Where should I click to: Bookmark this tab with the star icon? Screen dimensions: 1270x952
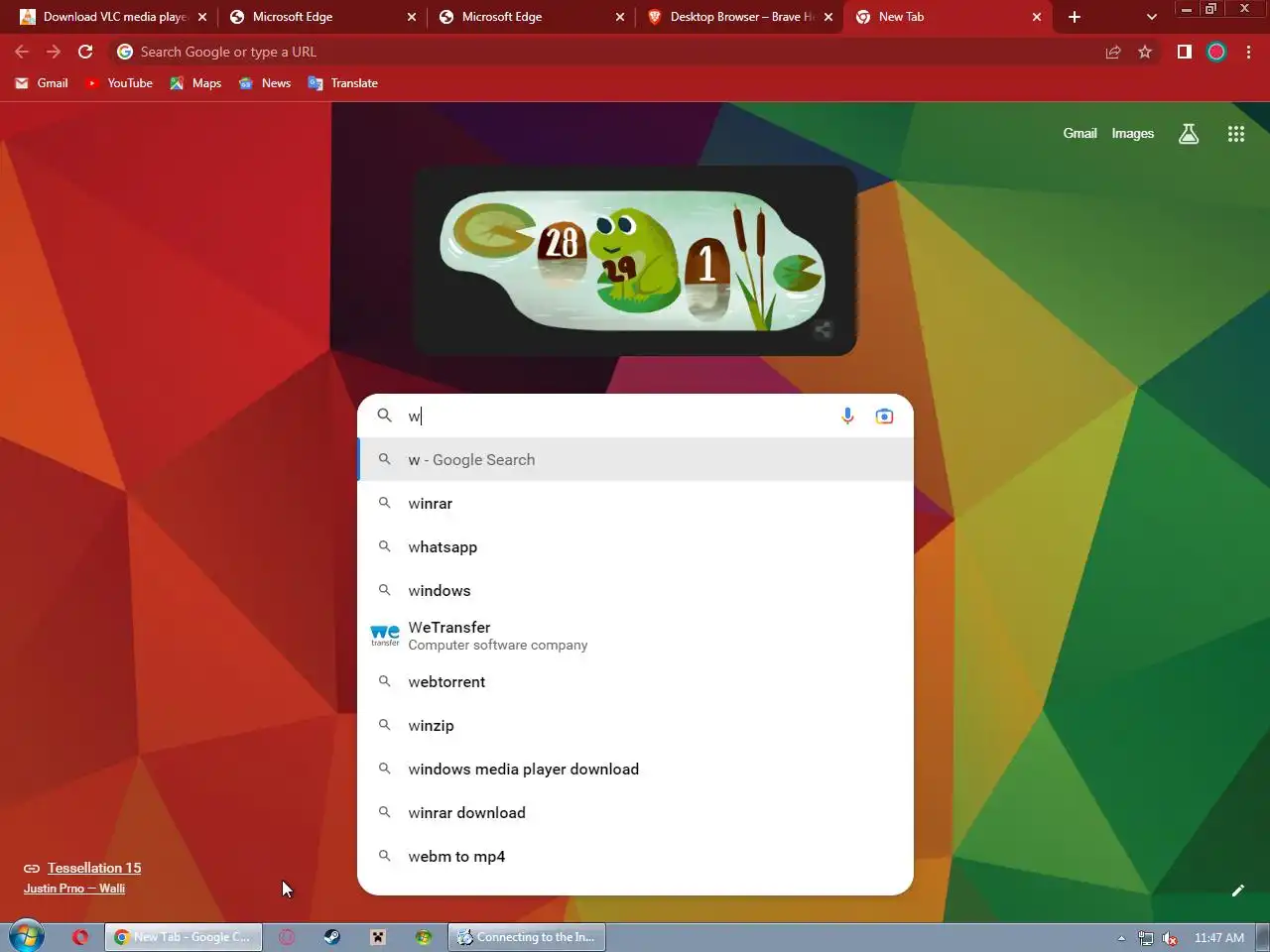(1145, 52)
